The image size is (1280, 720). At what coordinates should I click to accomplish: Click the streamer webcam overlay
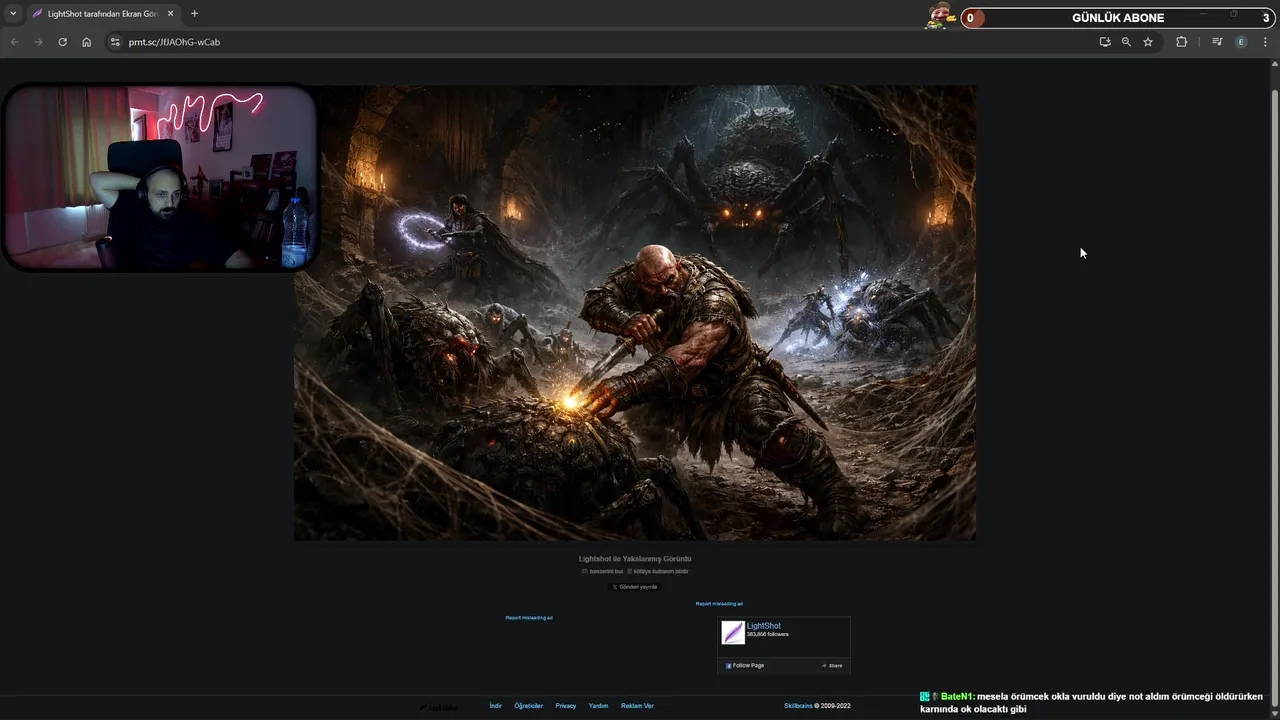click(160, 178)
